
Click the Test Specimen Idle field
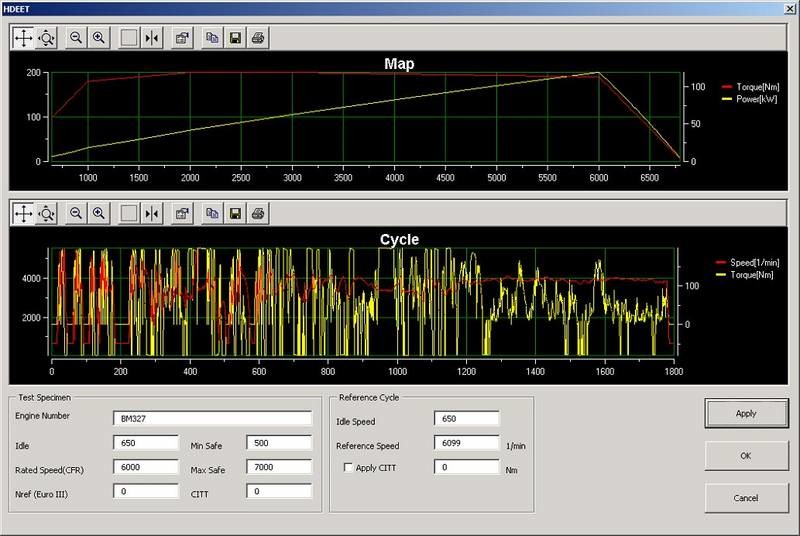coord(146,443)
